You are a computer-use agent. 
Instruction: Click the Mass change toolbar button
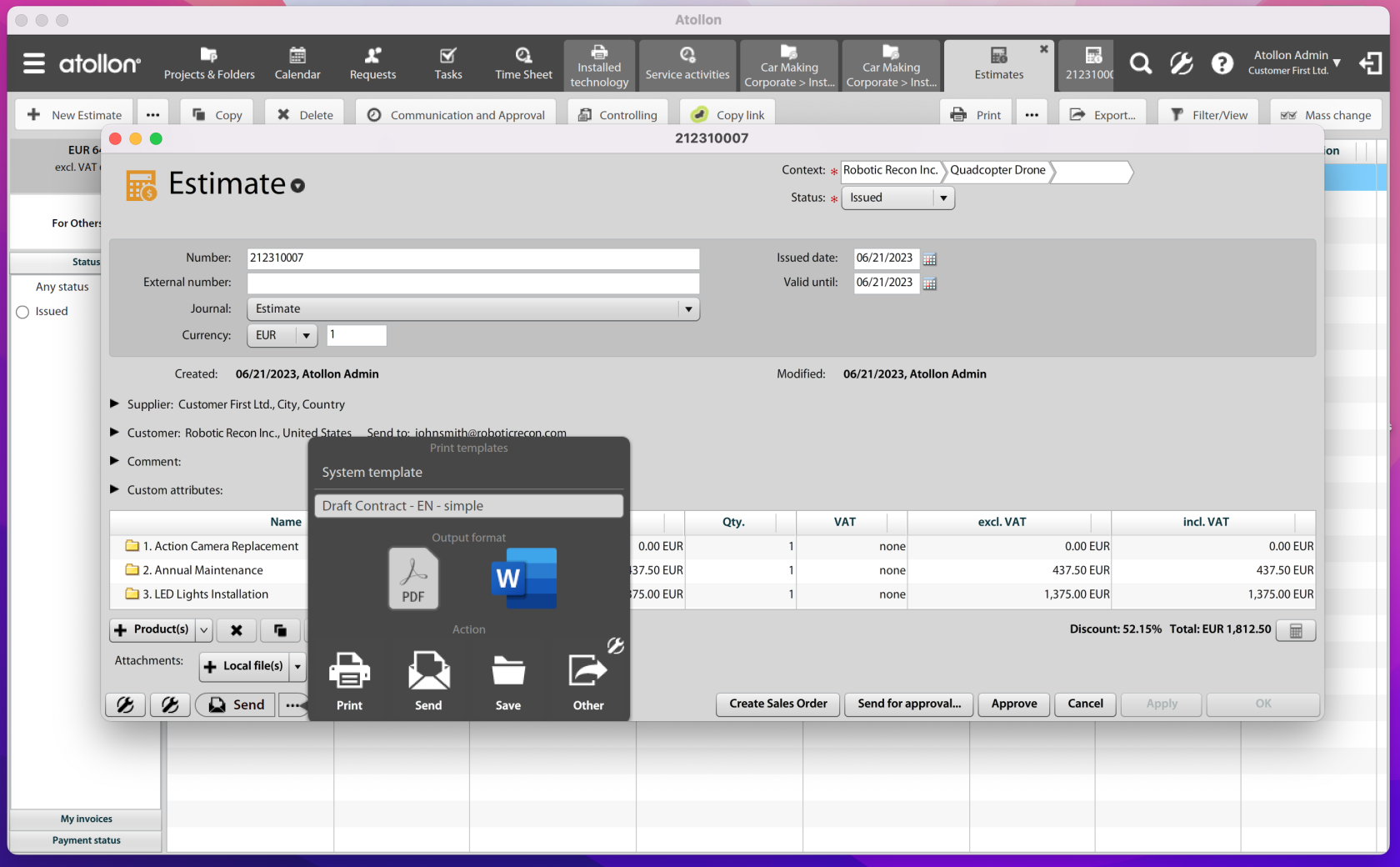click(x=1326, y=115)
